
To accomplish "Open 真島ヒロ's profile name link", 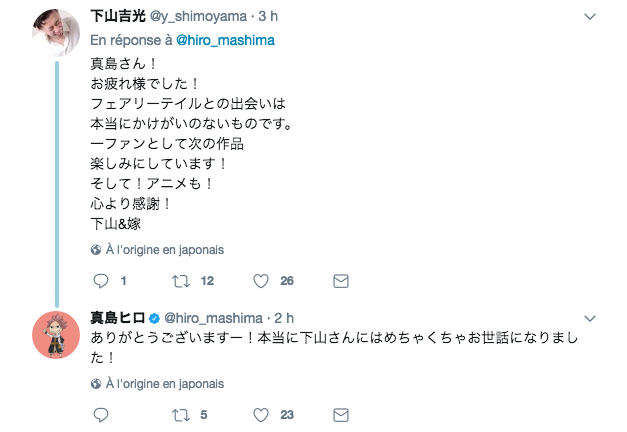I will [x=118, y=317].
